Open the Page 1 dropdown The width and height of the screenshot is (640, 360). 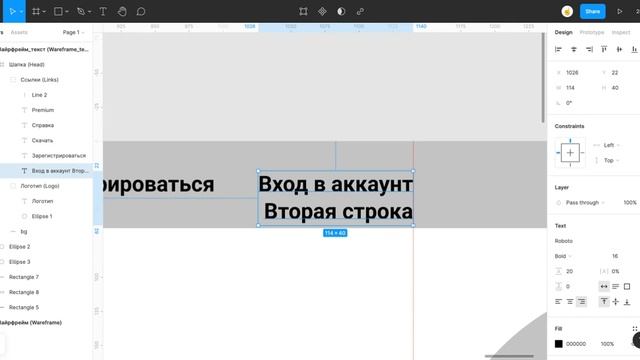coord(73,32)
